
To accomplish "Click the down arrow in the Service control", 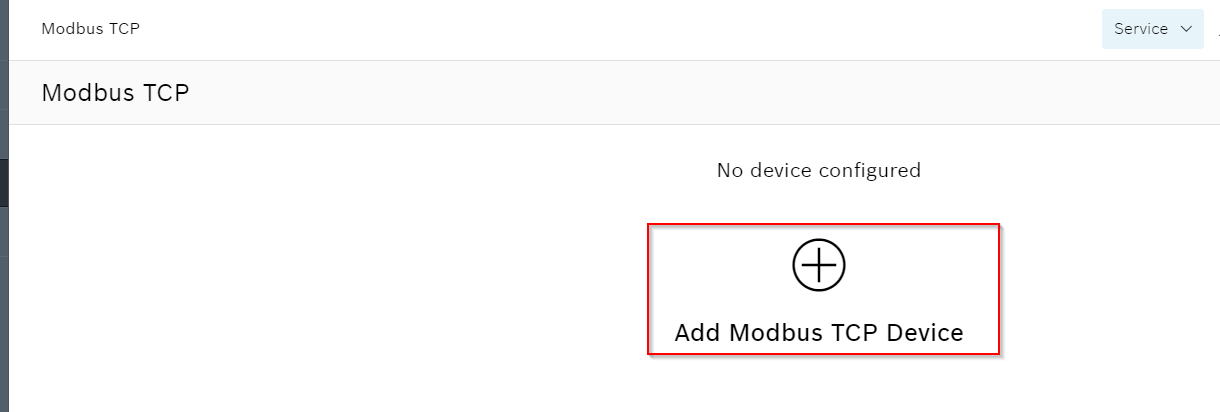I will [x=1186, y=29].
